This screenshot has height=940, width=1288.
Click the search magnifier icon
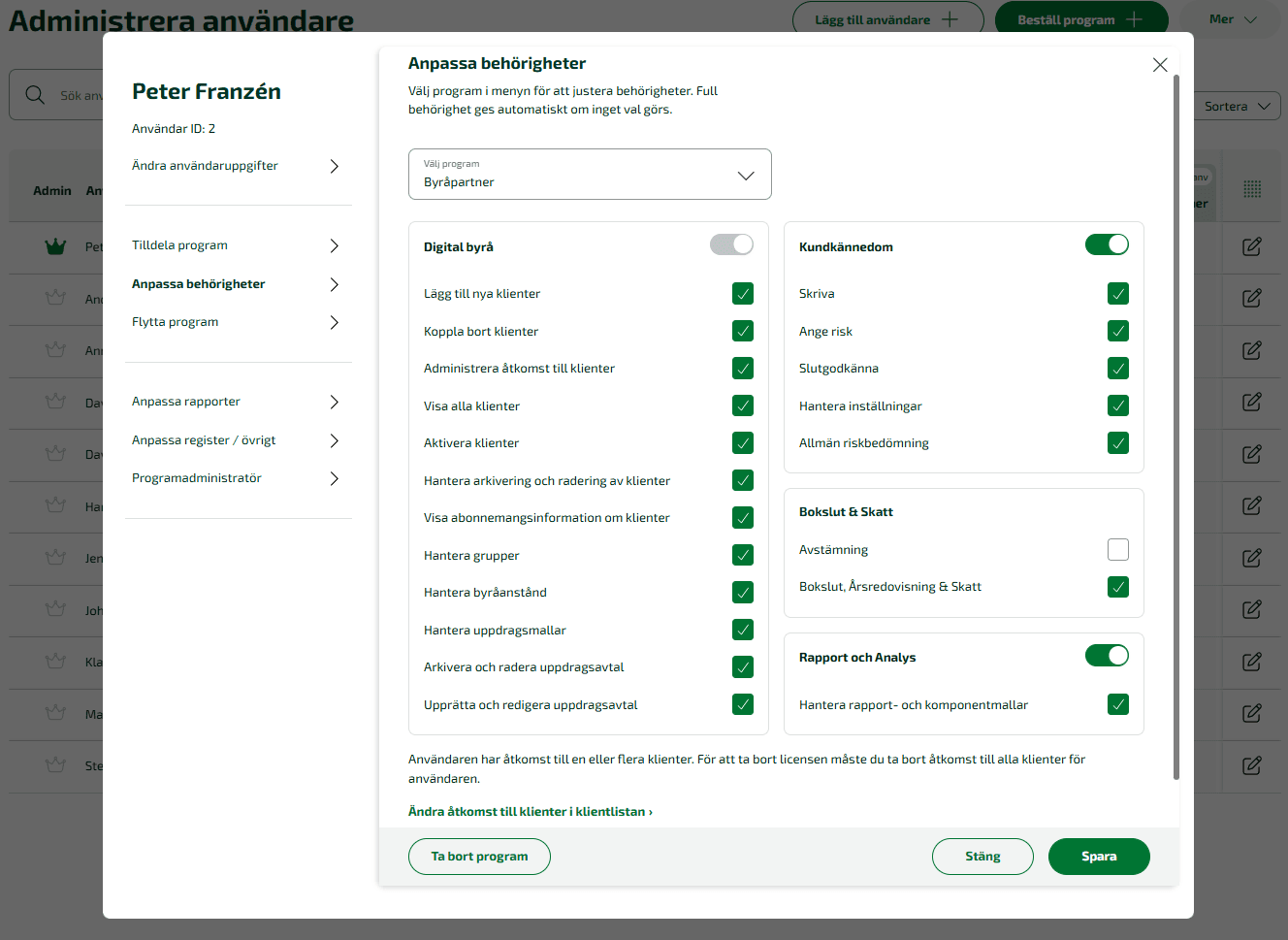(x=35, y=95)
